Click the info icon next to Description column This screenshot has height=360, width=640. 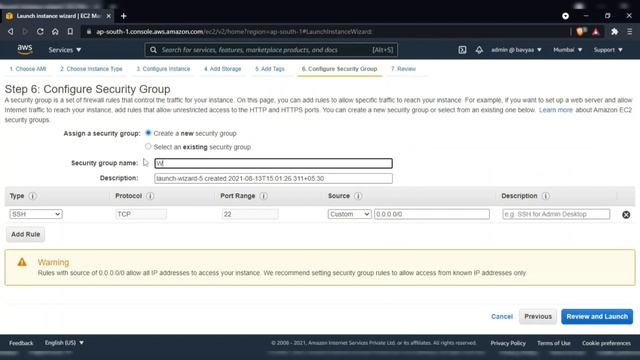546,196
